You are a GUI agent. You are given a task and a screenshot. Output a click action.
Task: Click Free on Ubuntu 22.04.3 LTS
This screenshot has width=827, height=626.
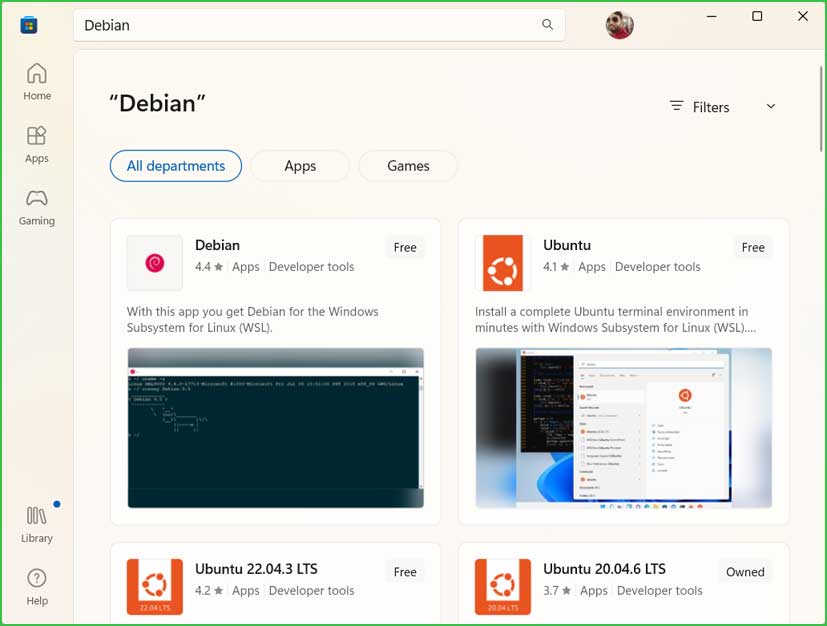[x=405, y=572]
